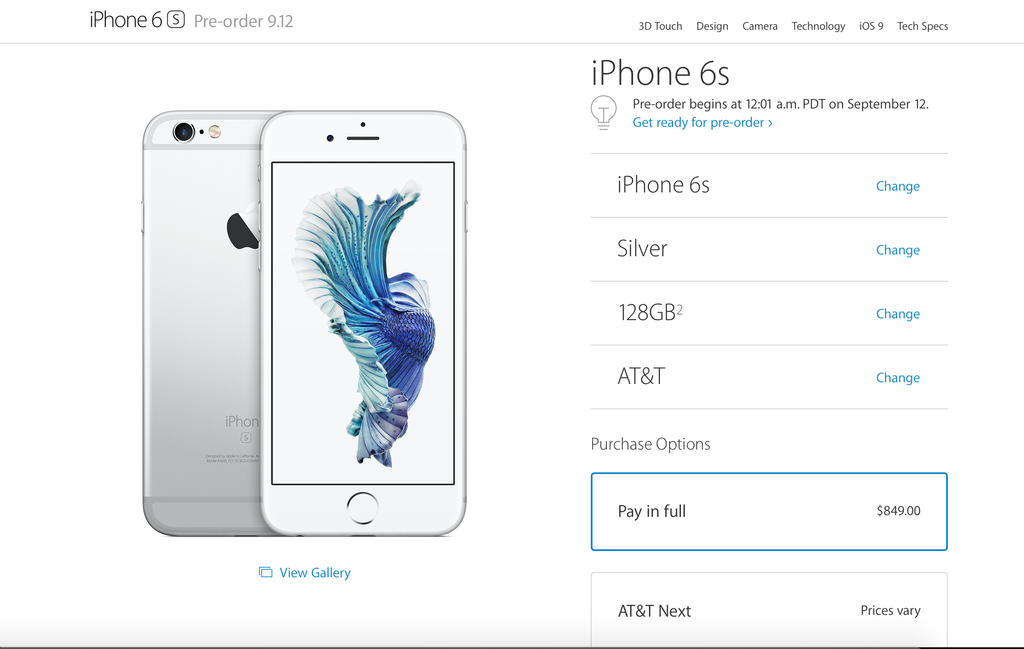The image size is (1024, 649).
Task: Click the View Gallery icon
Action: 265,573
